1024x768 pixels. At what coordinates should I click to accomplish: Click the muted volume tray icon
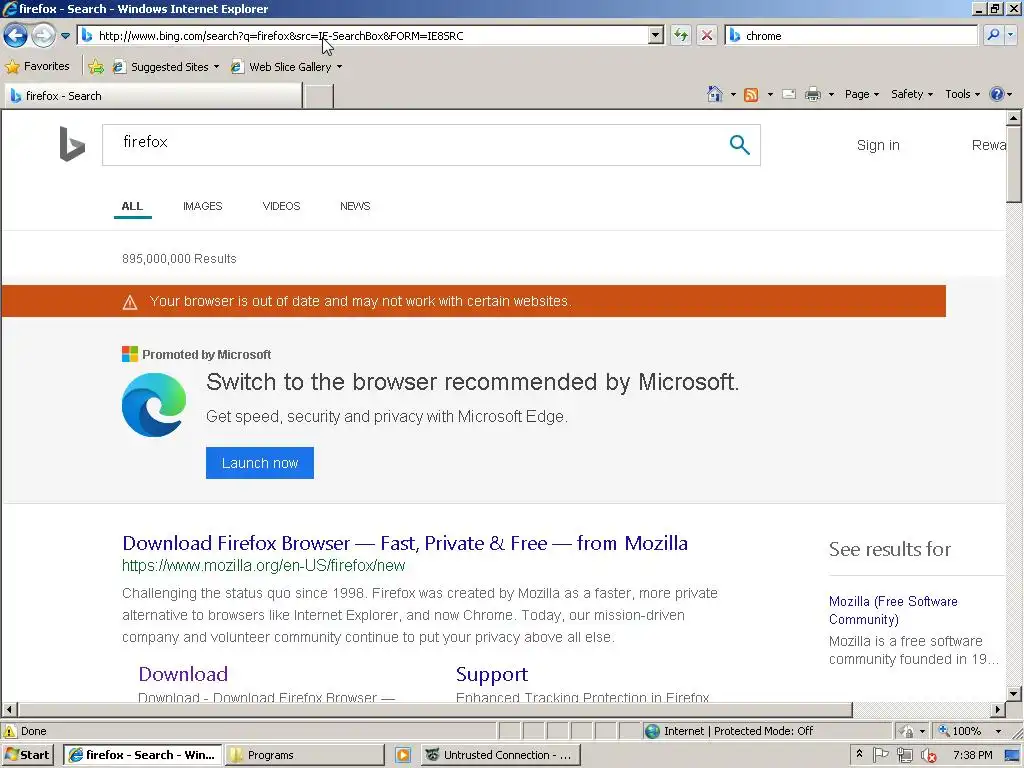click(x=928, y=756)
